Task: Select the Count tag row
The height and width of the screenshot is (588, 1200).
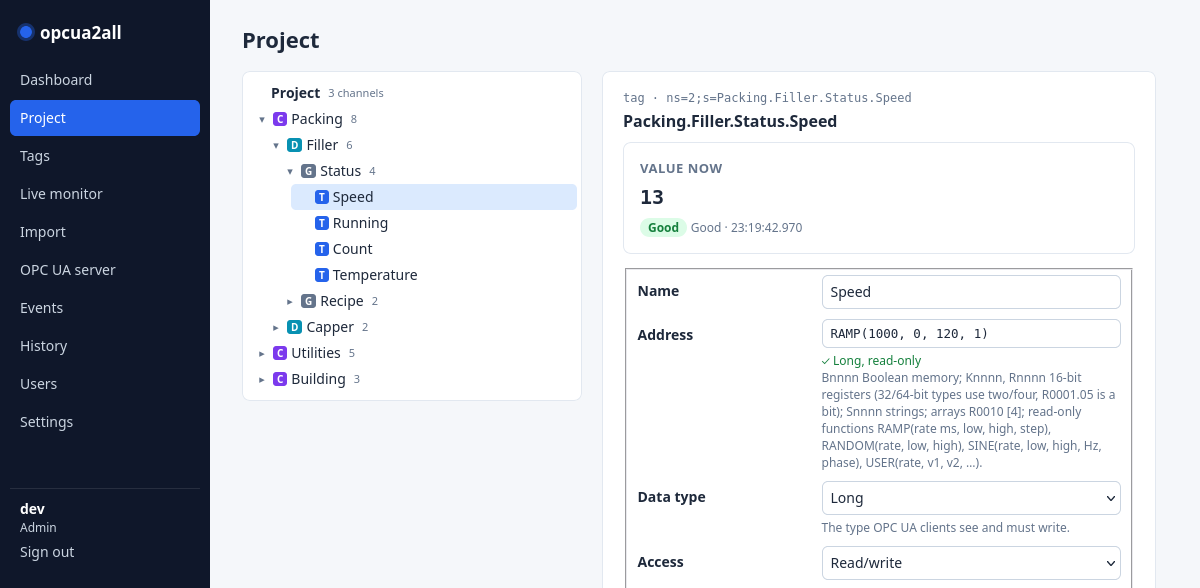Action: (434, 249)
